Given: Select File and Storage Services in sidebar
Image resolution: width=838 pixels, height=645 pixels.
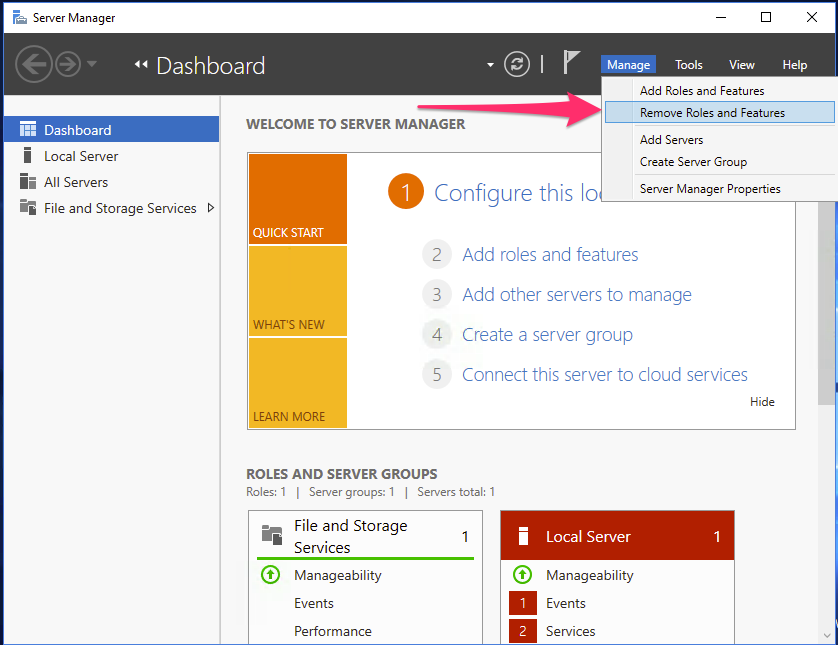Looking at the screenshot, I should [112, 208].
